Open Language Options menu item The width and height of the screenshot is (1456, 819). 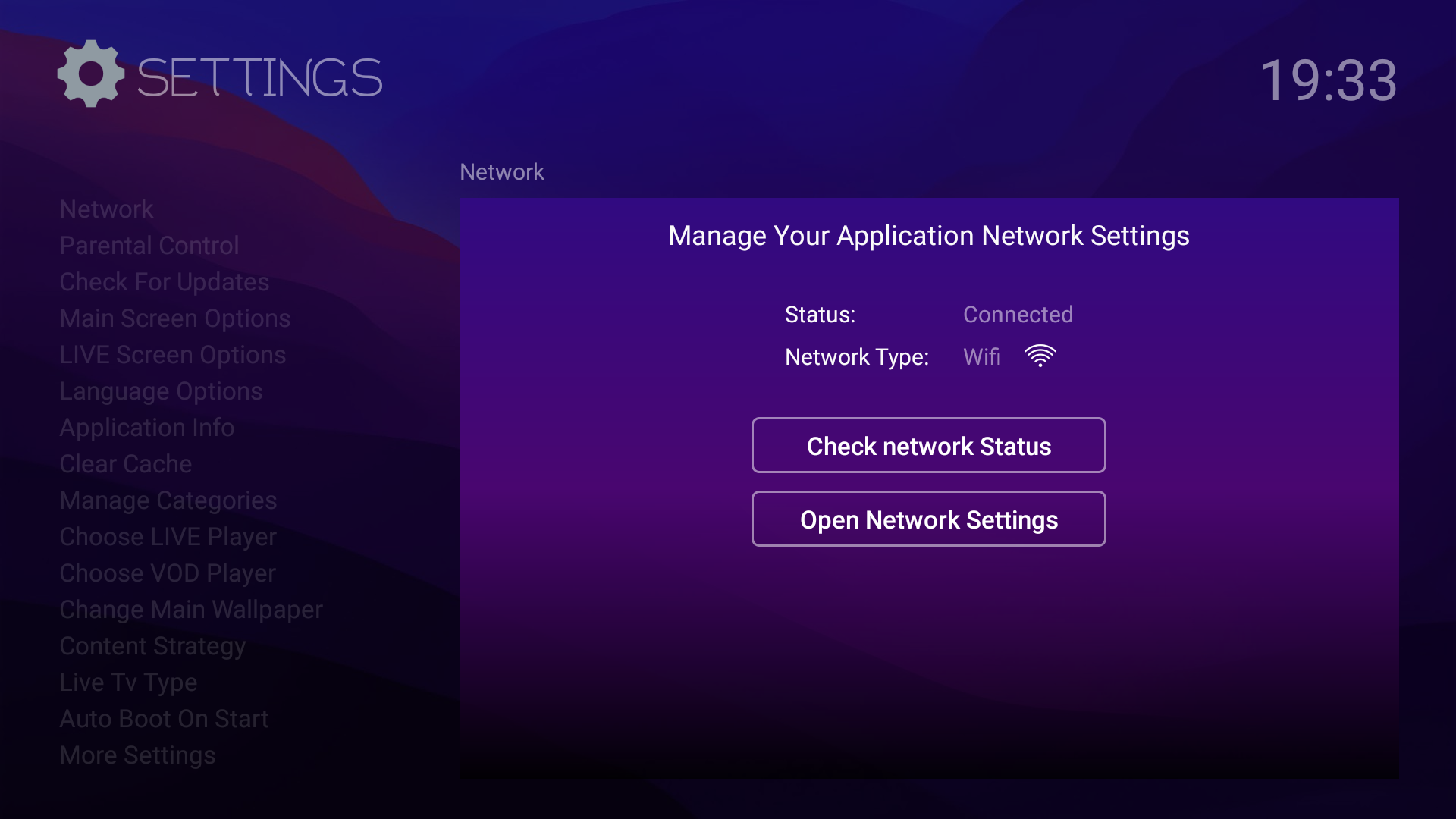161,391
